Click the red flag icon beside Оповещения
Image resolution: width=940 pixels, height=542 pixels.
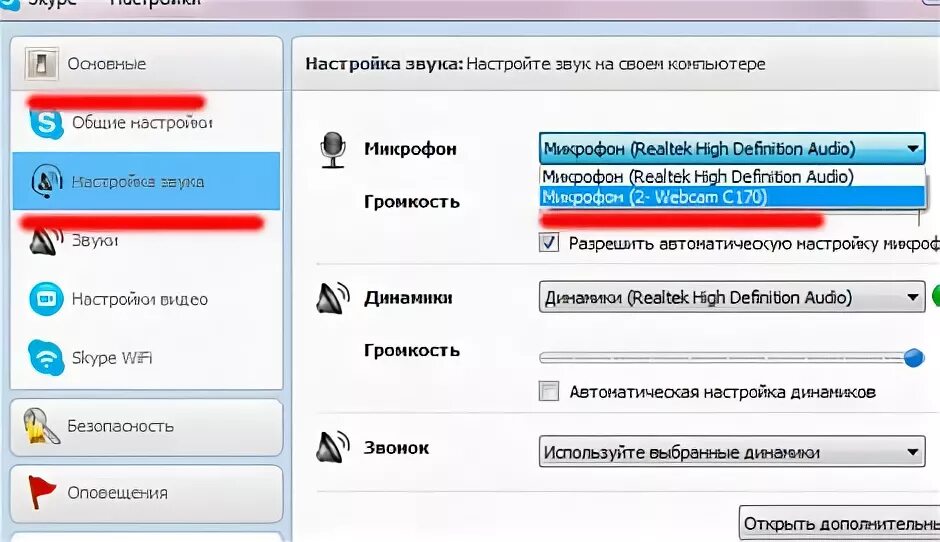coord(41,492)
